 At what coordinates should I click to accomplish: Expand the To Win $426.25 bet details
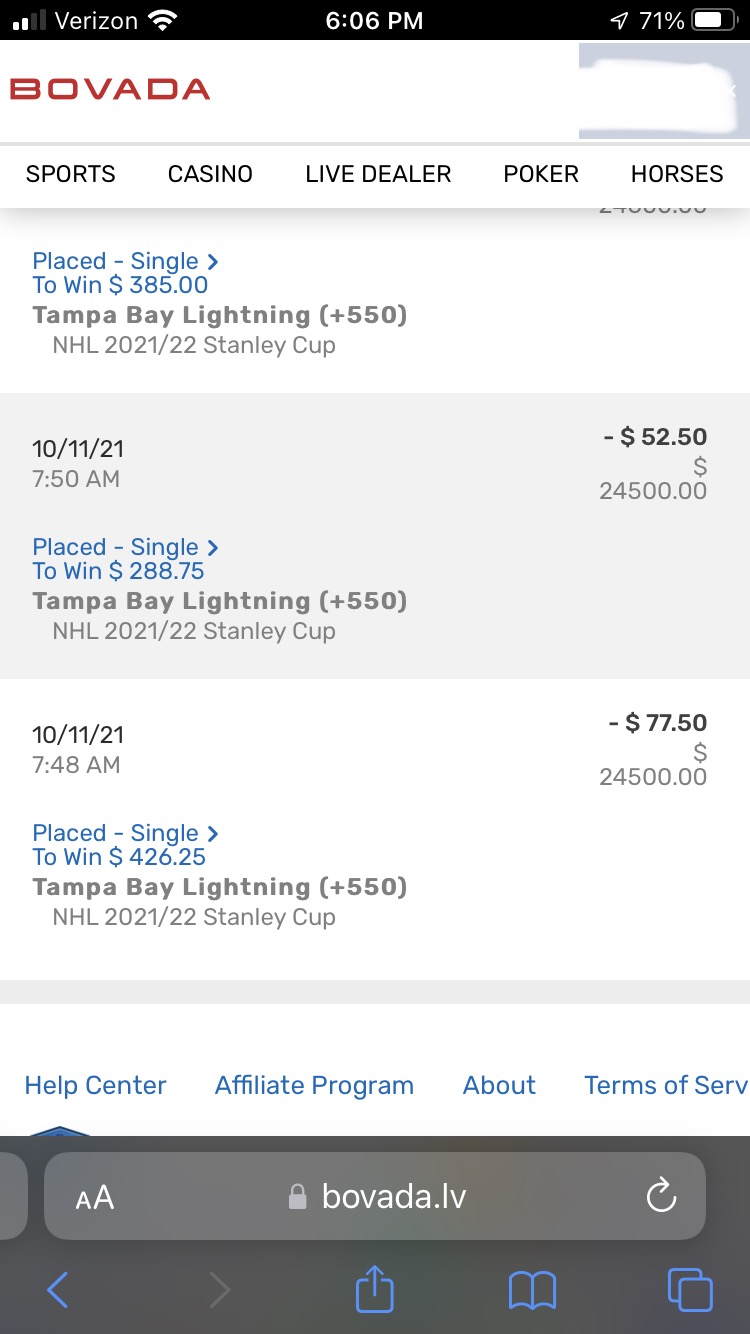[x=125, y=833]
